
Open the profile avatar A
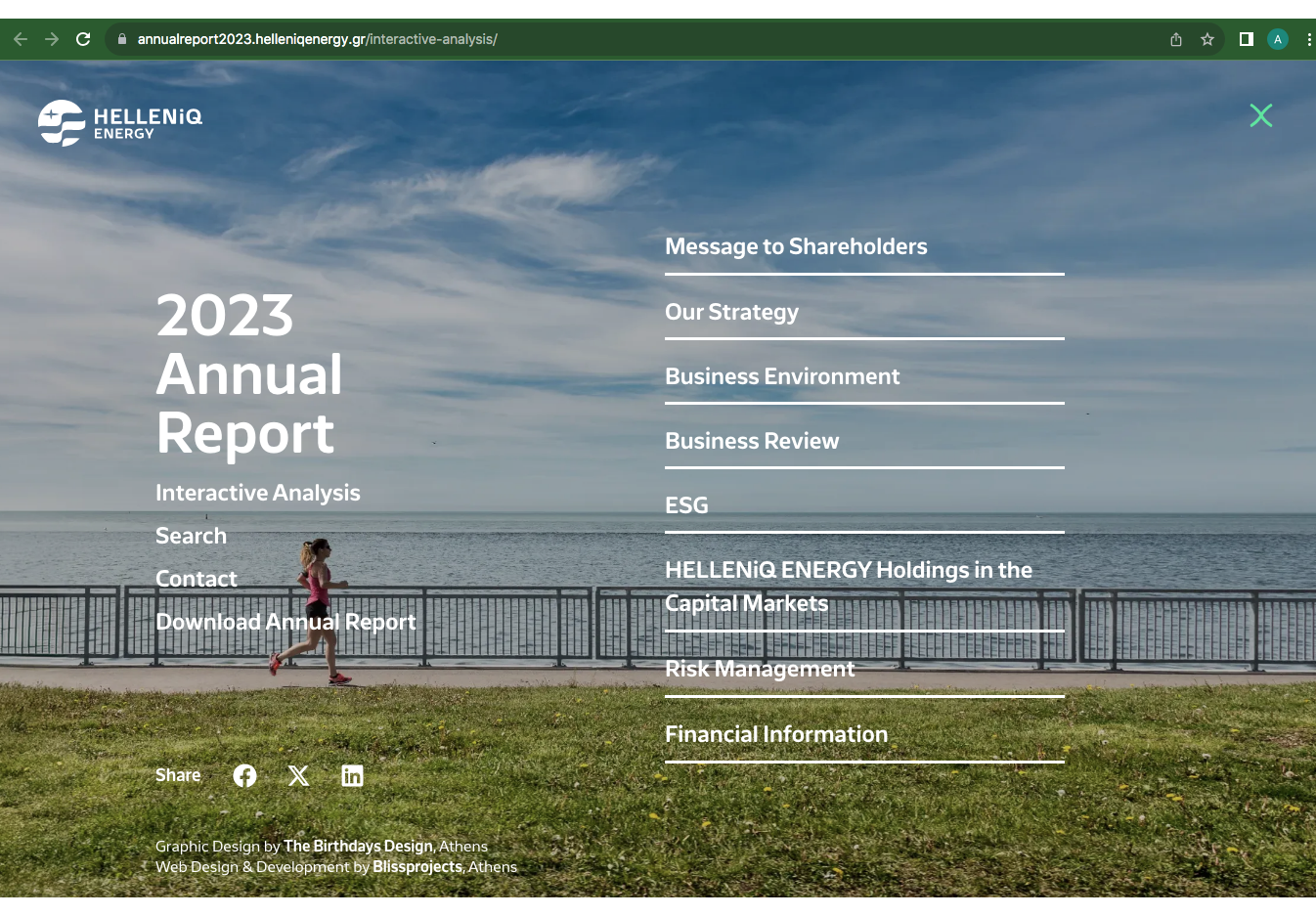coord(1278,39)
